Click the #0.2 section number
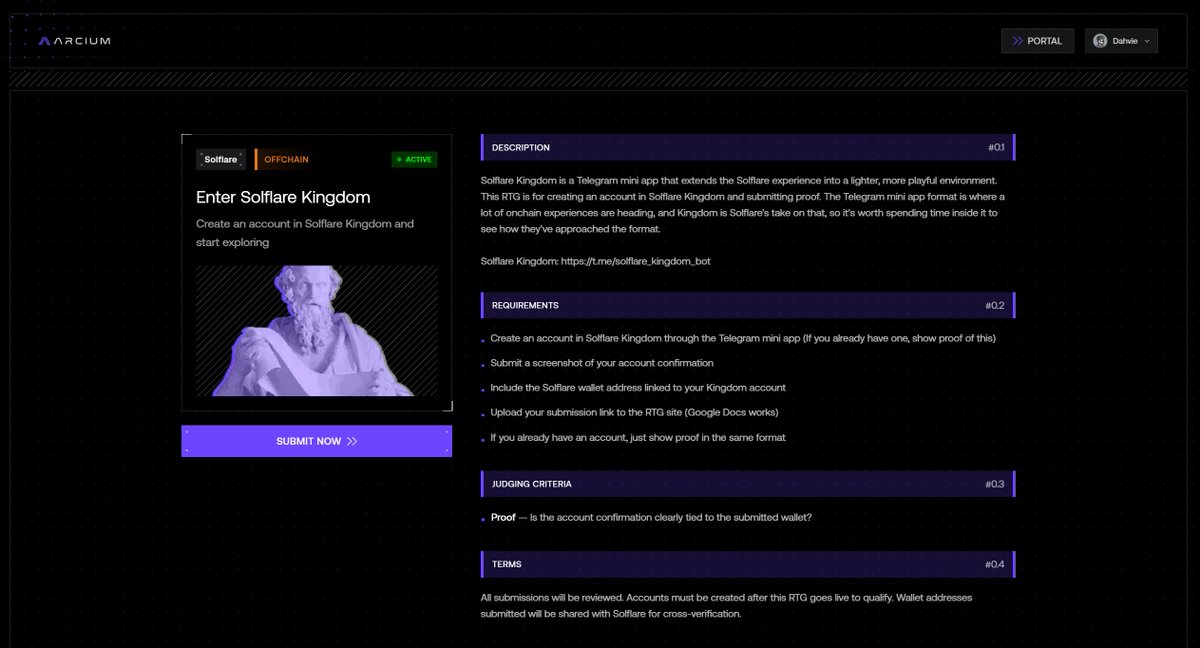This screenshot has width=1200, height=648. 995,305
